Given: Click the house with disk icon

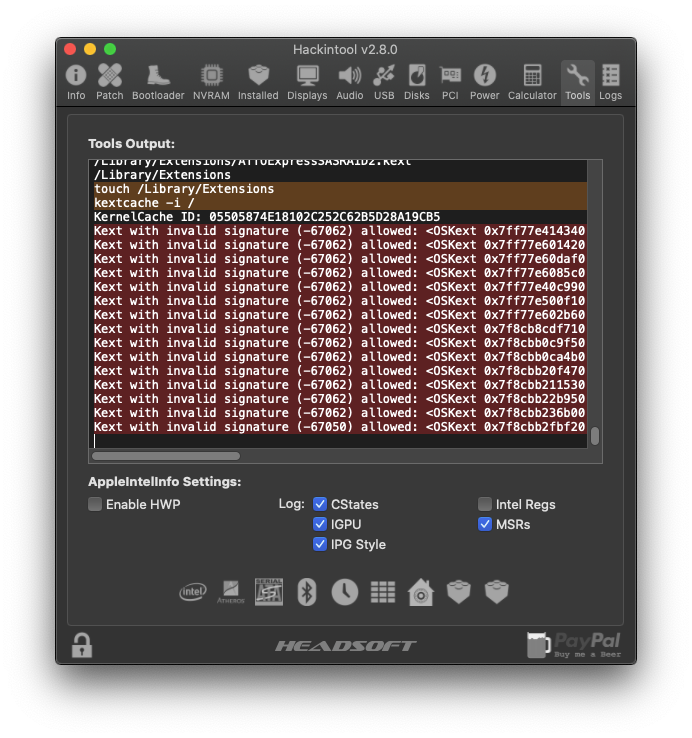Looking at the screenshot, I should coord(421,592).
